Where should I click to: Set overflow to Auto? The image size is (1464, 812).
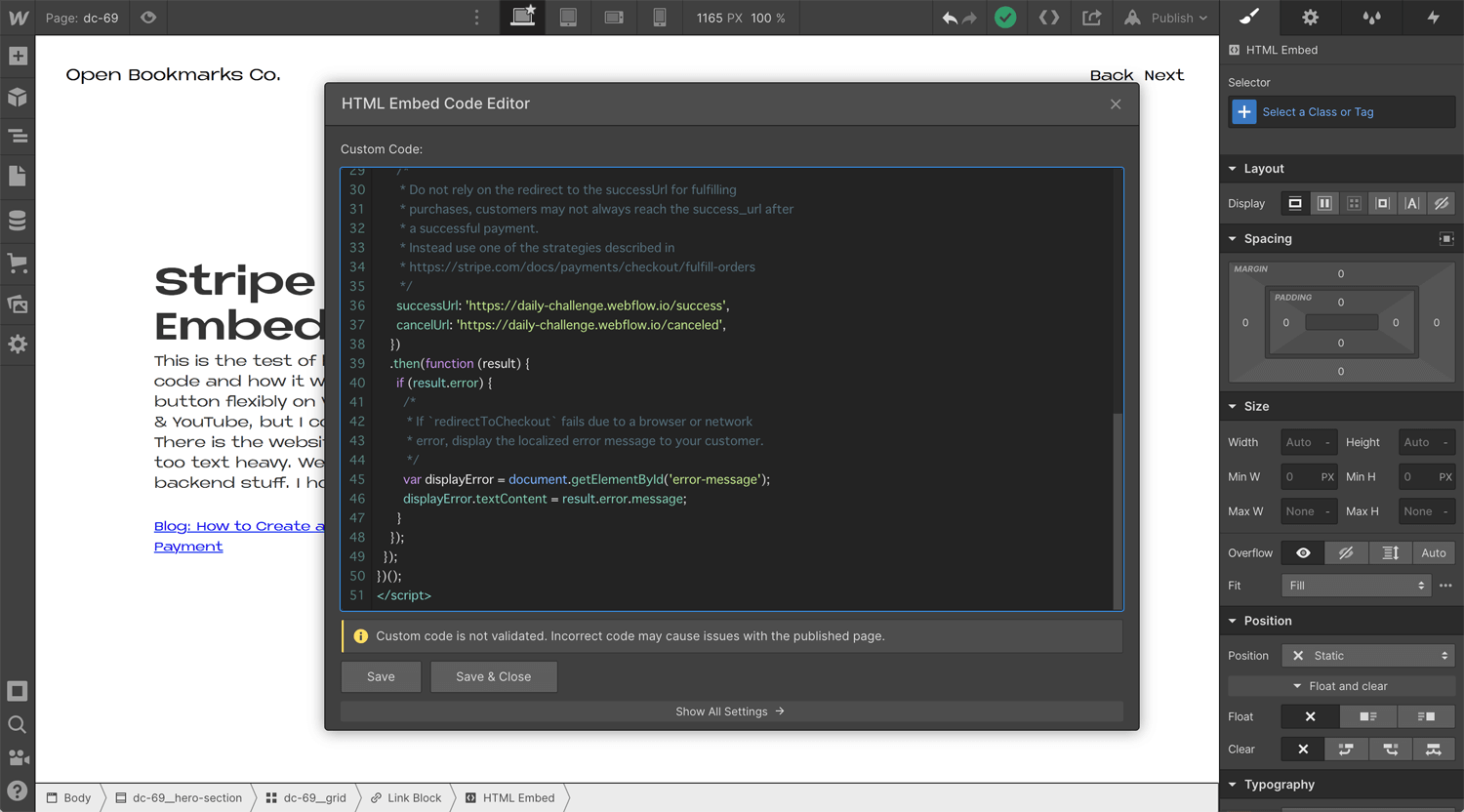[x=1434, y=553]
